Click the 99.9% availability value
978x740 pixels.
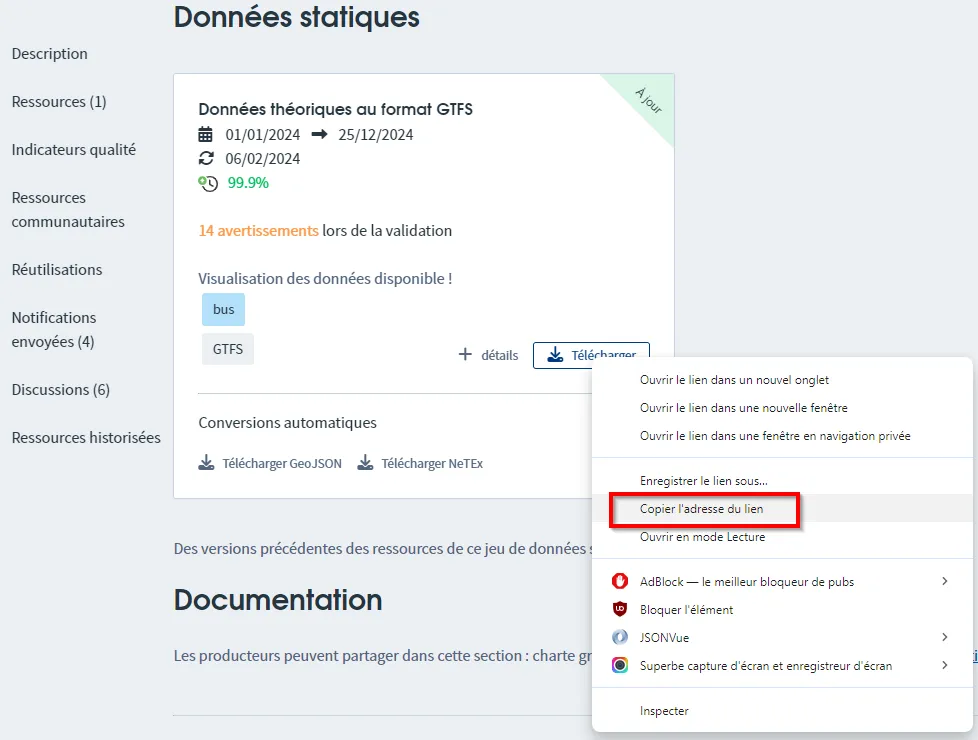[248, 183]
